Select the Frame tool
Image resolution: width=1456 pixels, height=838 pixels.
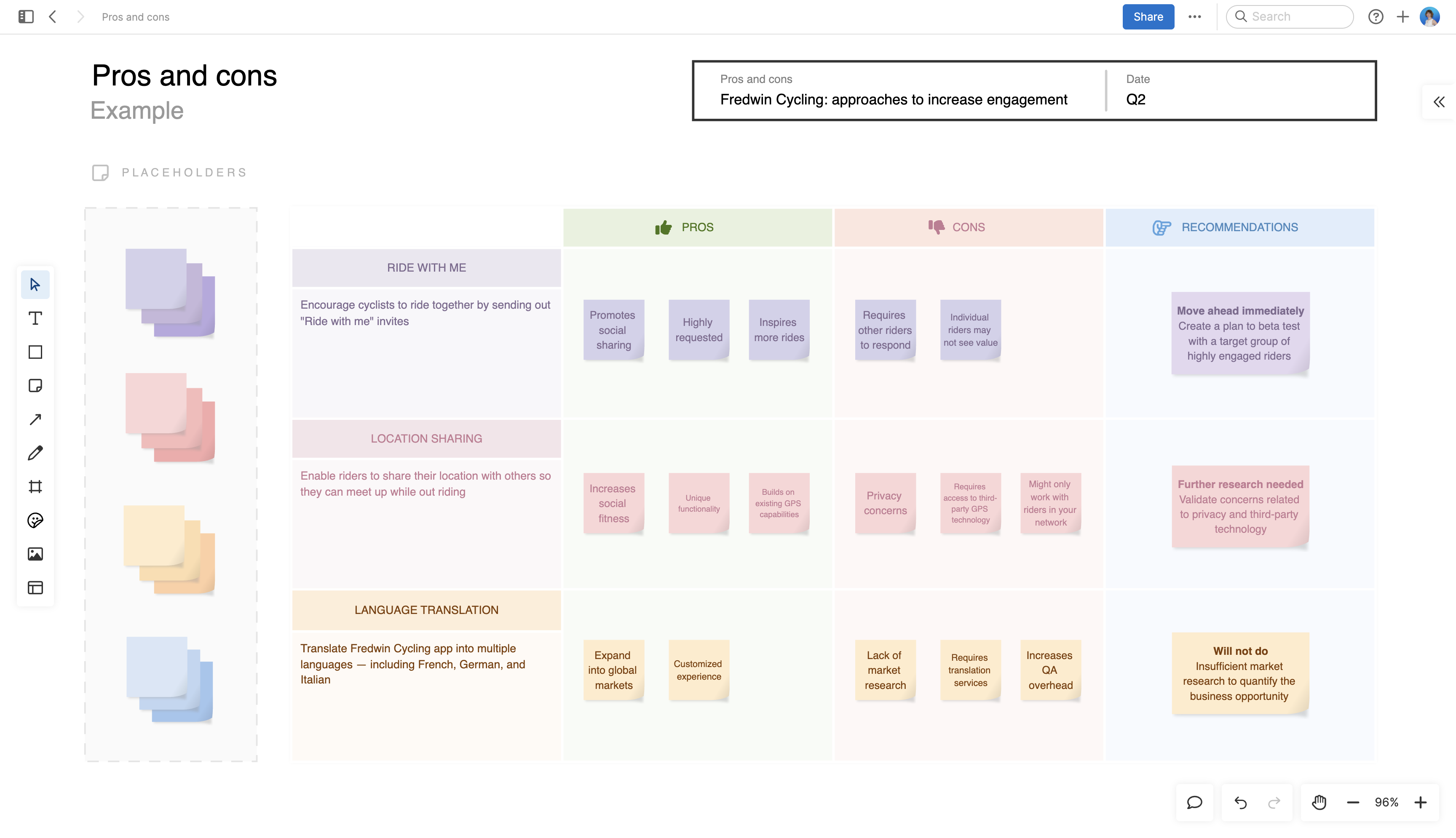35,486
